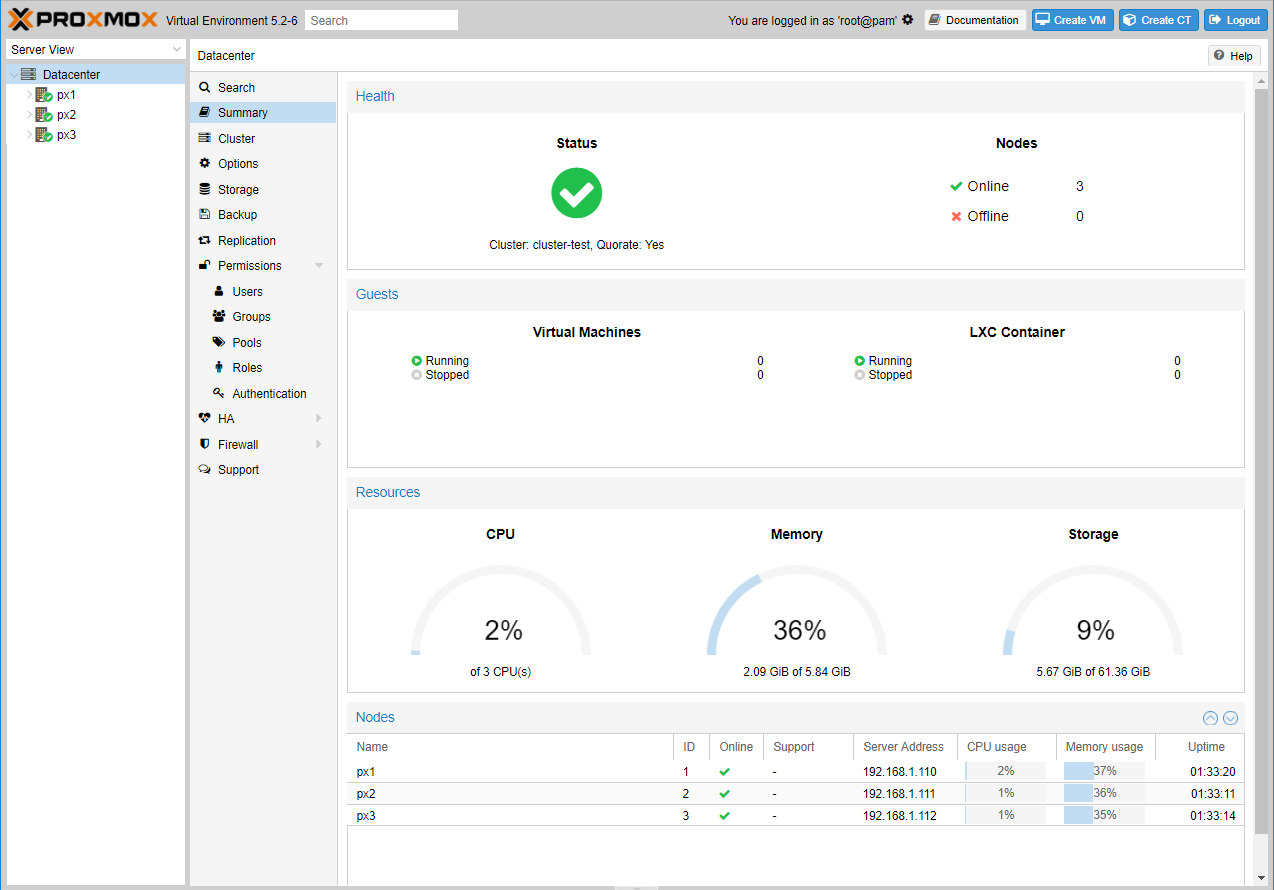Click the top Search input field
The width and height of the screenshot is (1274, 890).
coord(381,20)
